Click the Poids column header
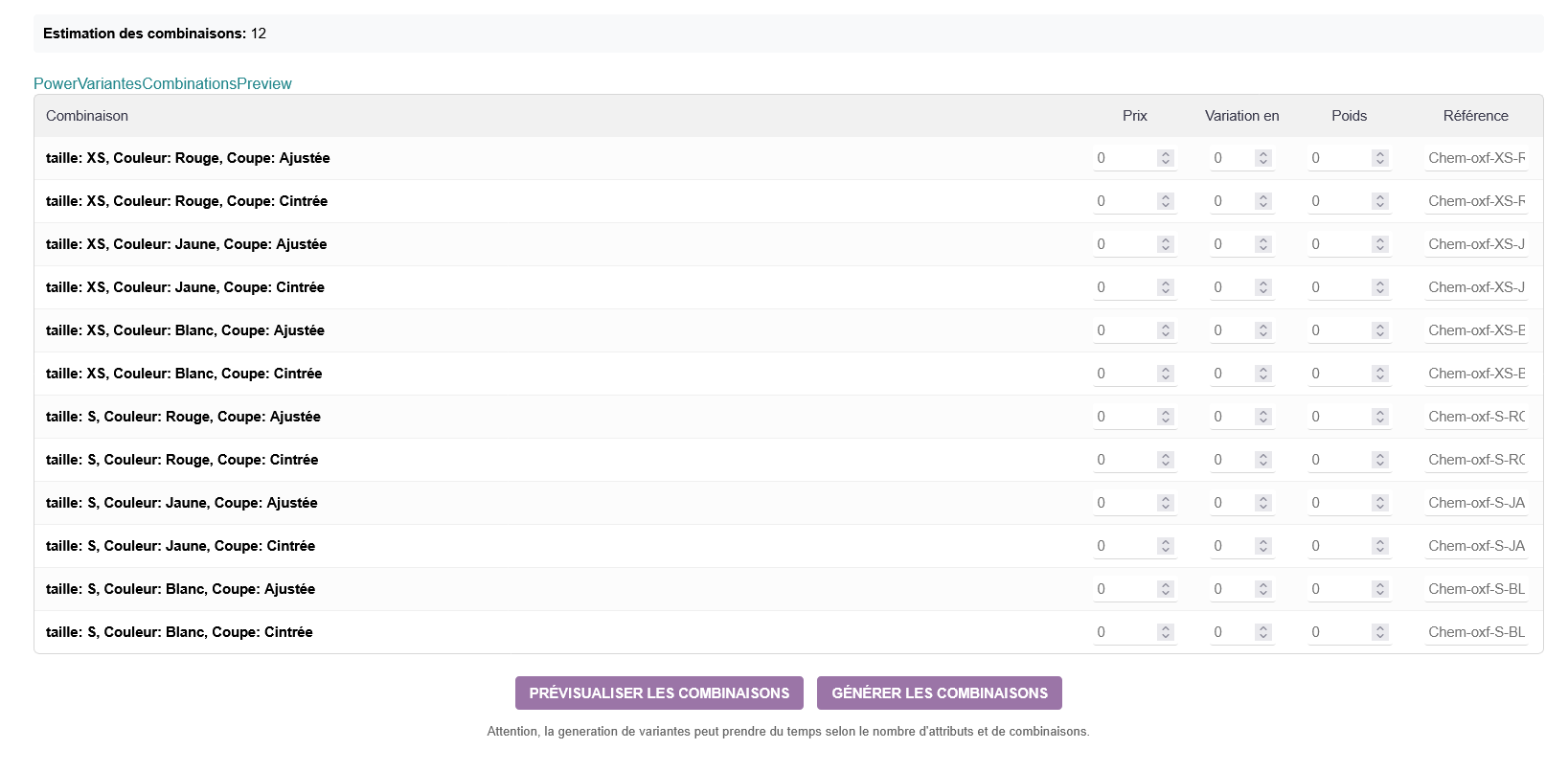 click(x=1350, y=116)
